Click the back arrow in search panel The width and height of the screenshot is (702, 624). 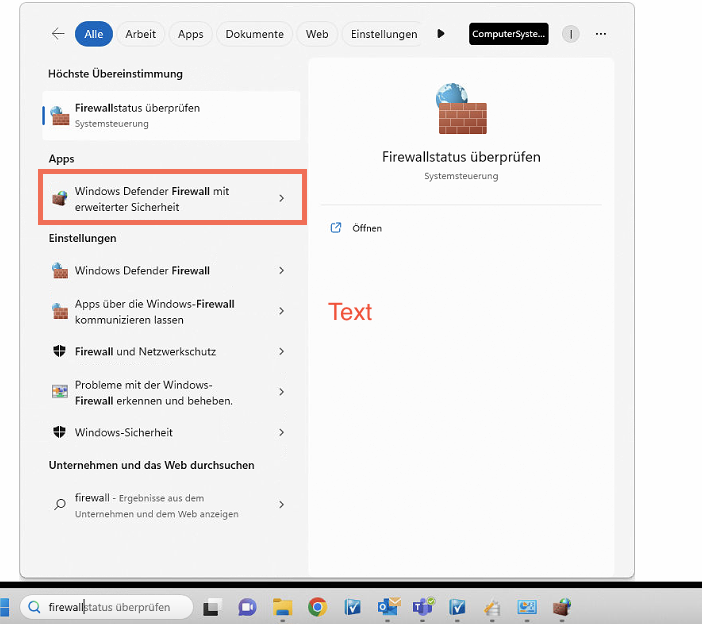click(x=58, y=34)
